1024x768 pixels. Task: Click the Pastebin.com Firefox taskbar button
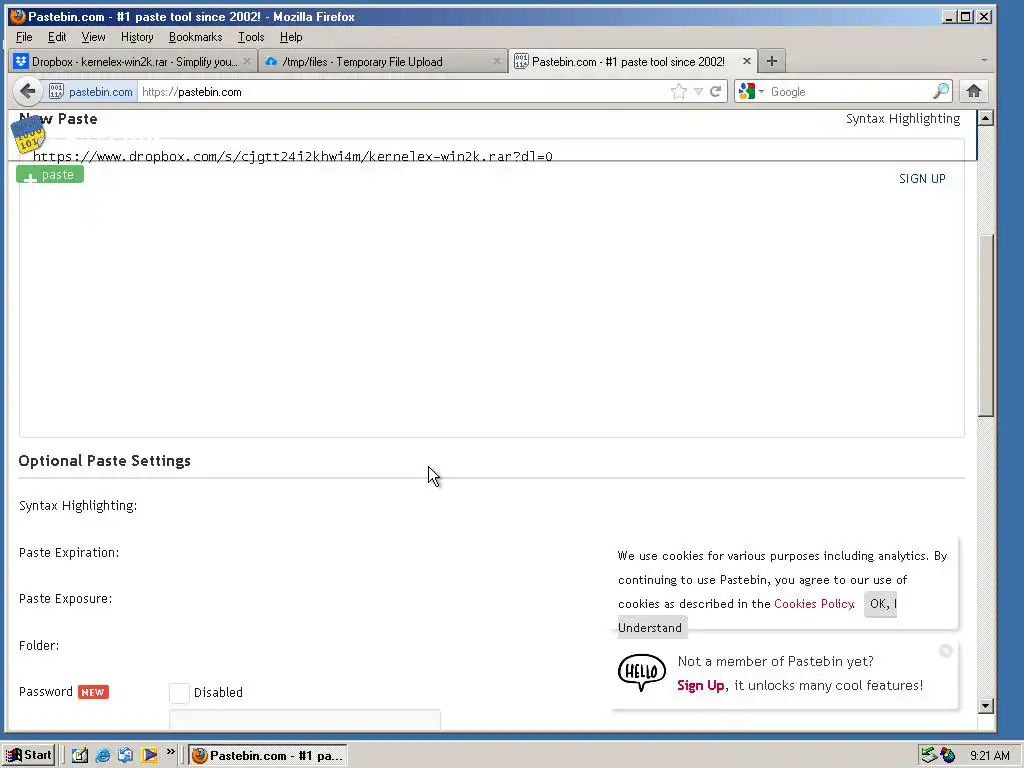pos(268,755)
